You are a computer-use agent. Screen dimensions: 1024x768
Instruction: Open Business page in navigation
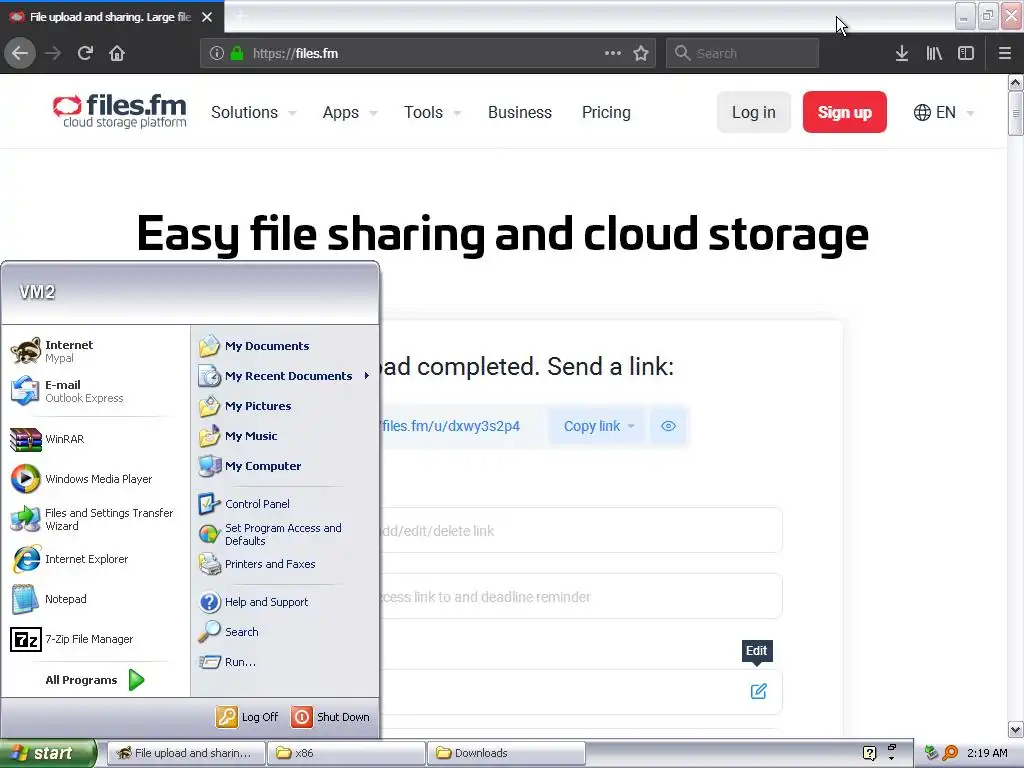tap(520, 112)
